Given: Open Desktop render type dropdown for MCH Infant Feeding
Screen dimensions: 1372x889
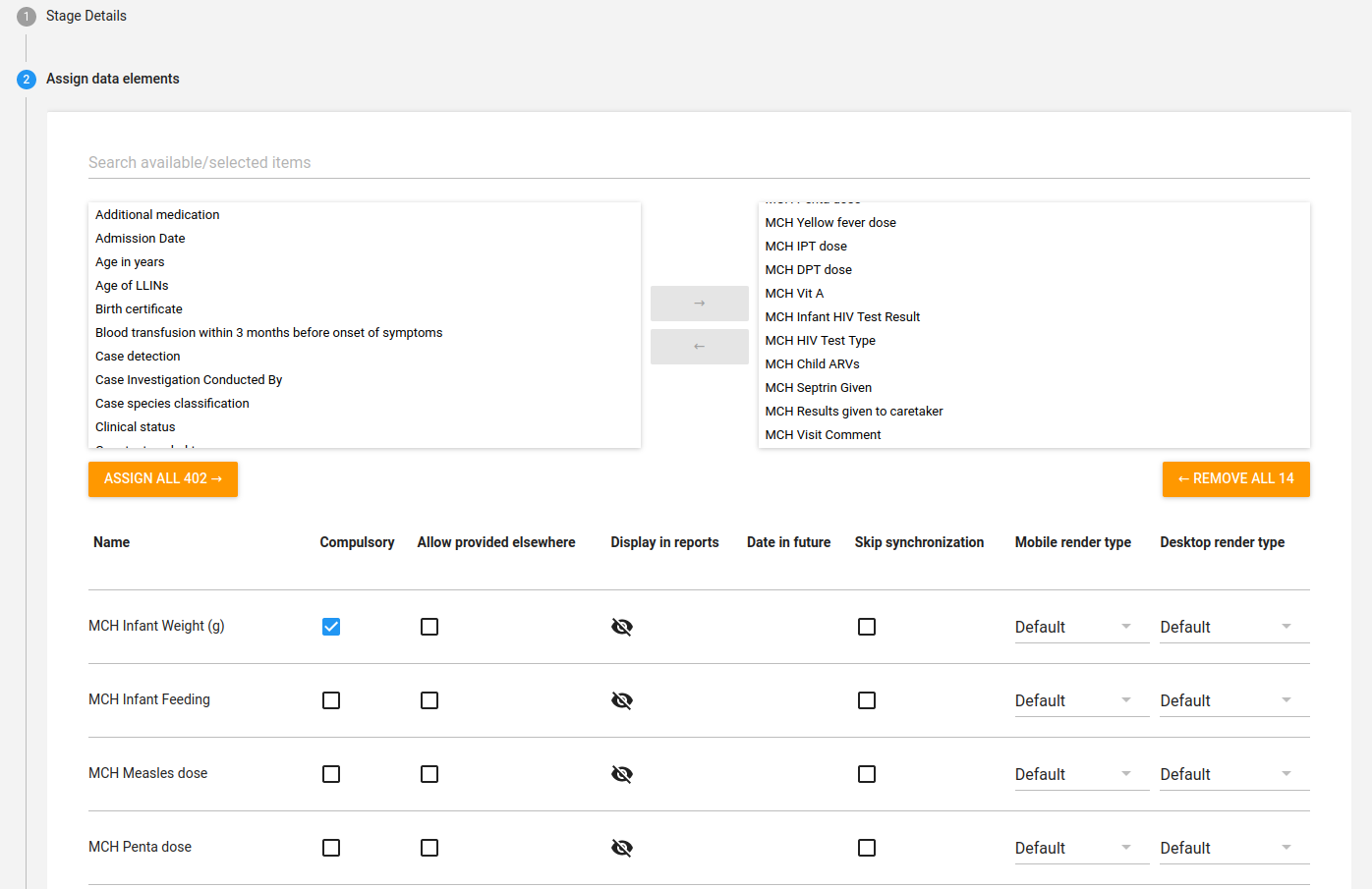Looking at the screenshot, I should [1234, 700].
